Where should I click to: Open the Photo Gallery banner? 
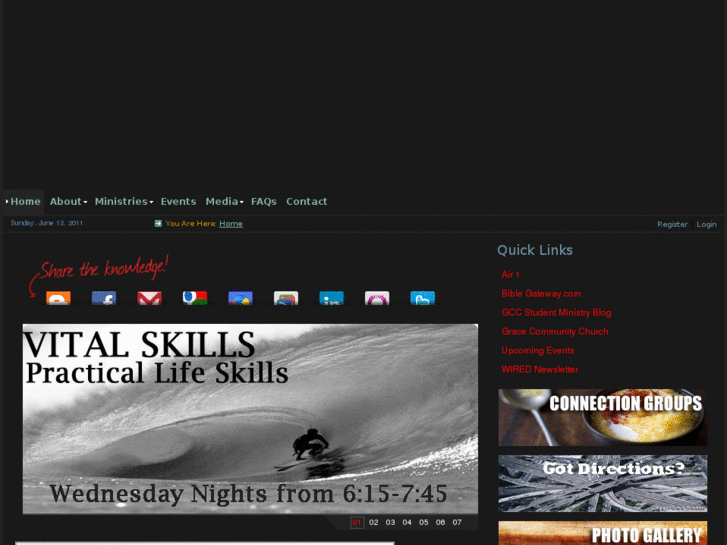603,532
